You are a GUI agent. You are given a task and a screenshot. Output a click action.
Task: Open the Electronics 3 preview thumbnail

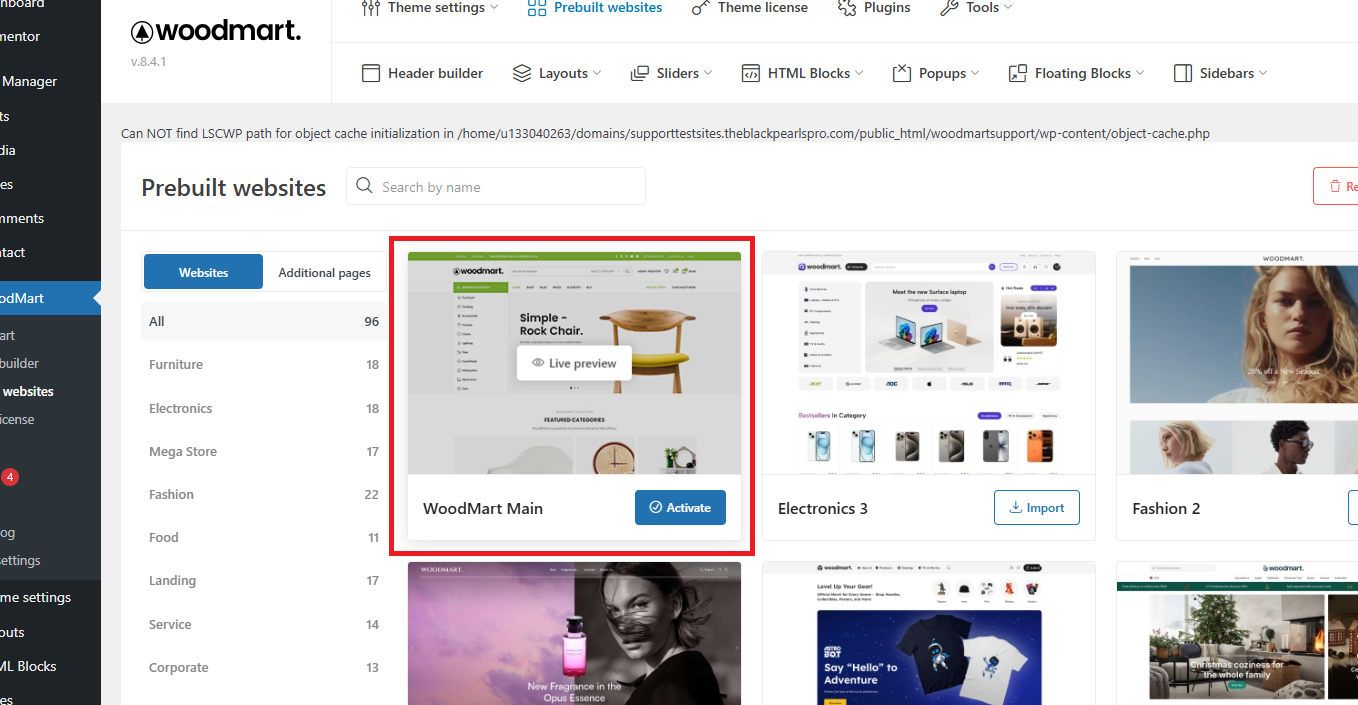[x=928, y=363]
